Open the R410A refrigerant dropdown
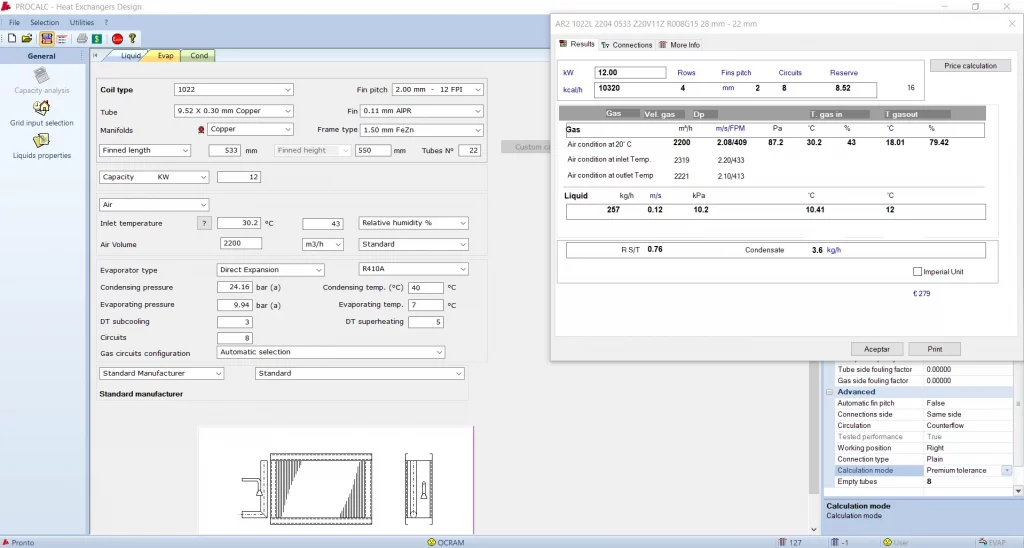Image resolution: width=1024 pixels, height=548 pixels. pyautogui.click(x=414, y=268)
